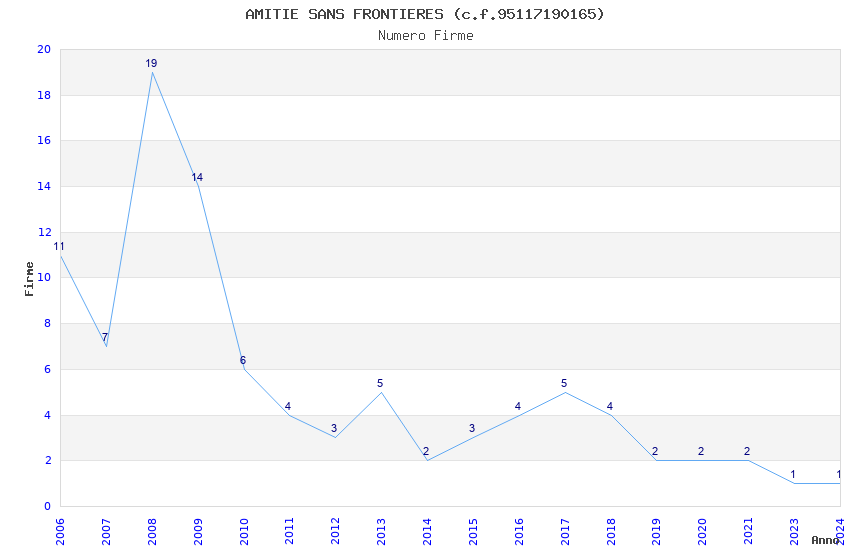Click the y-axis value 20
The image size is (850, 550).
tap(44, 49)
